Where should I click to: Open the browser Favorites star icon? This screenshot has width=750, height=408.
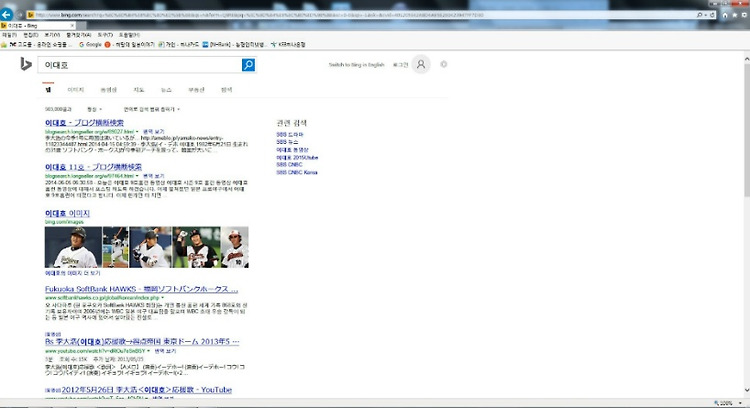[735, 15]
